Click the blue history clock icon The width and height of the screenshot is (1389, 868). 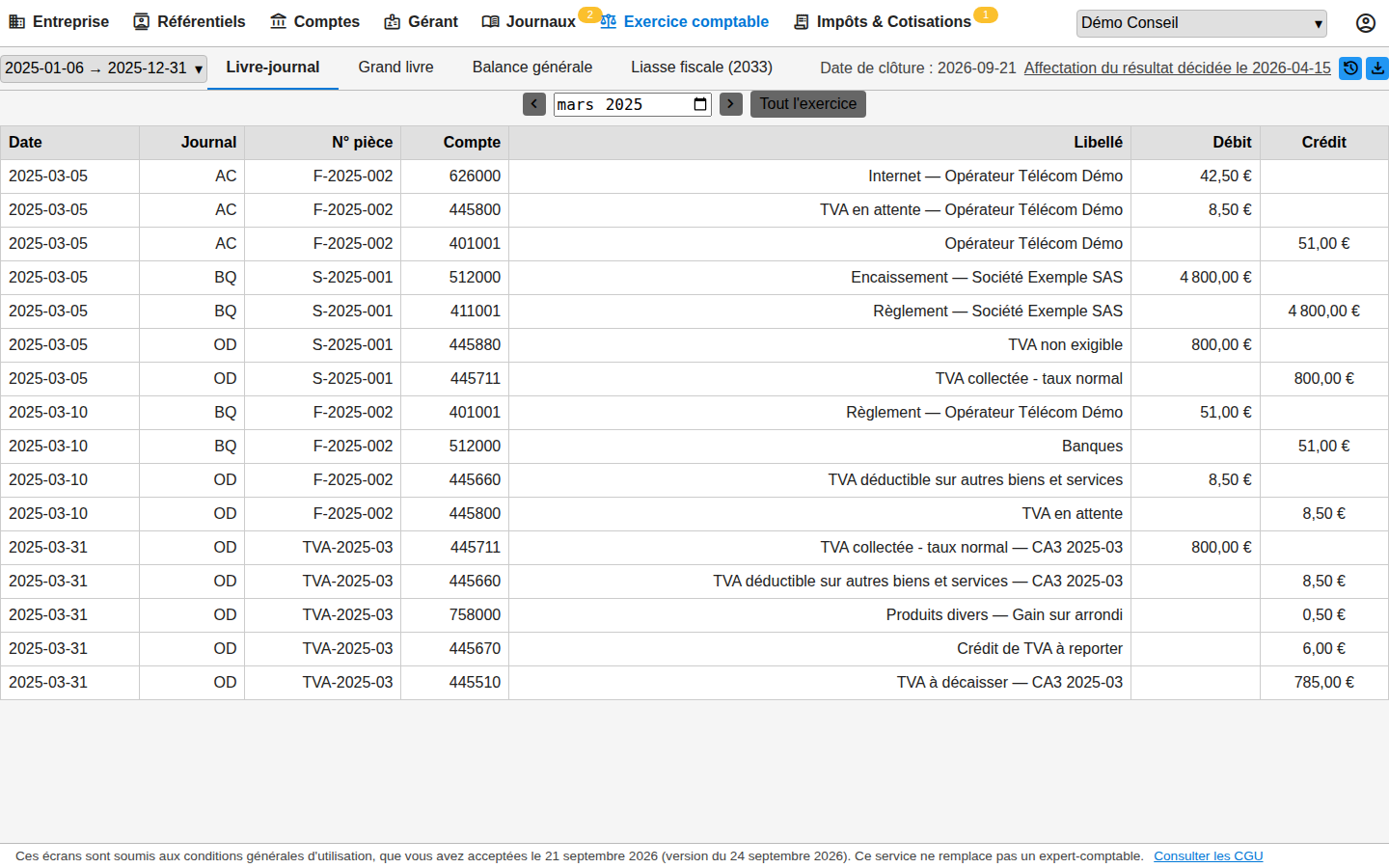tap(1350, 68)
